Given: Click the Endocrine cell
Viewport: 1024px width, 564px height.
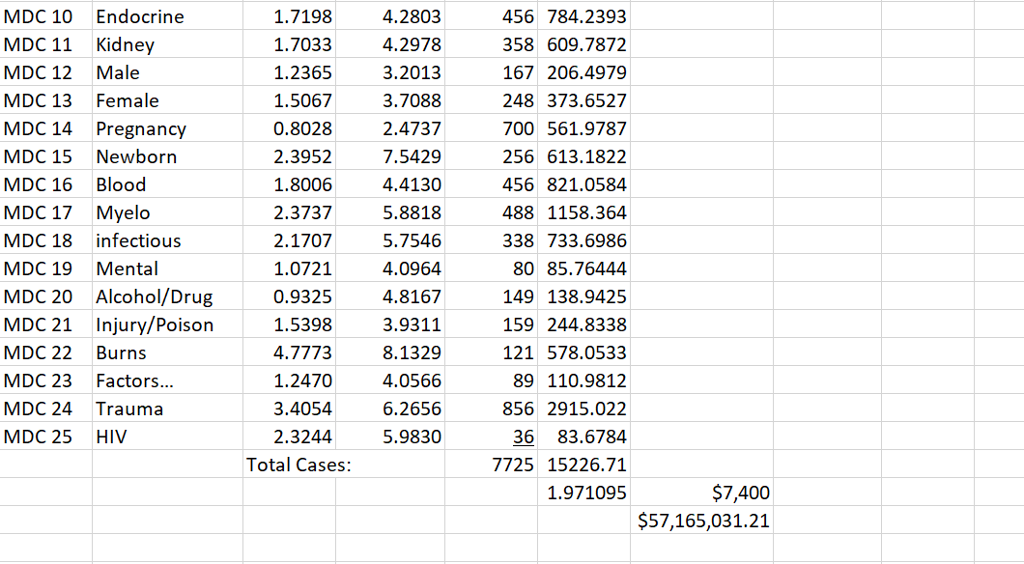Looking at the screenshot, I should pos(167,16).
